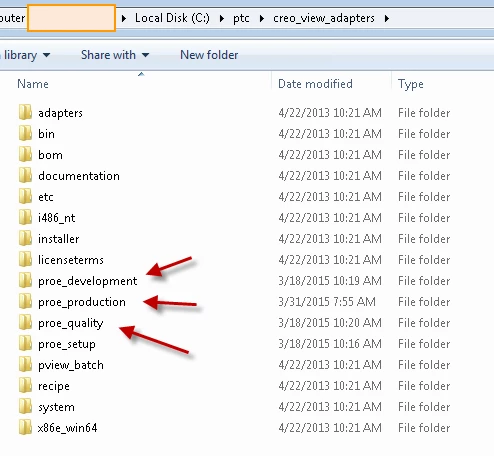
Task: Sort by Type column header
Action: tap(411, 84)
